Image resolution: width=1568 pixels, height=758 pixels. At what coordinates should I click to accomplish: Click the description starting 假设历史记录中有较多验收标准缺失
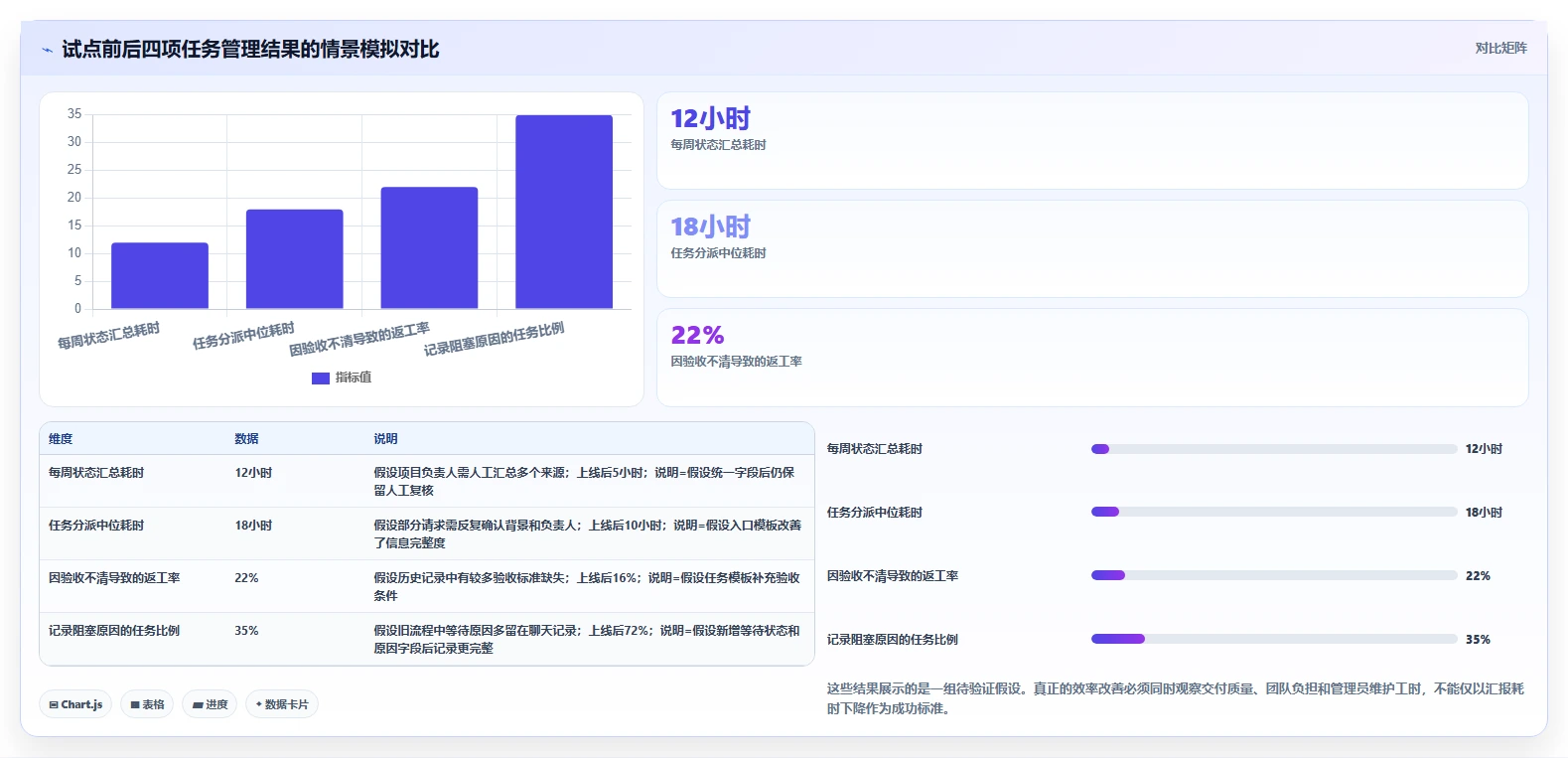click(x=587, y=587)
